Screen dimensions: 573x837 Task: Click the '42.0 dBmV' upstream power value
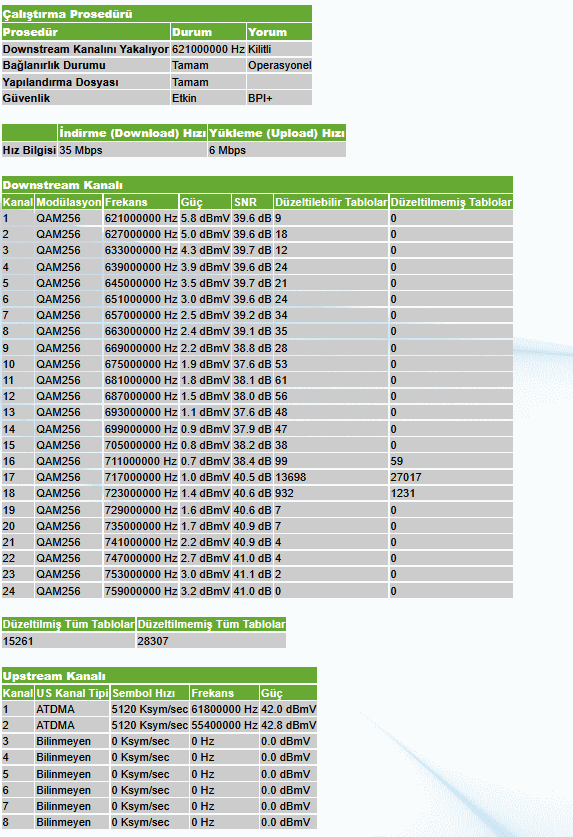tap(288, 709)
